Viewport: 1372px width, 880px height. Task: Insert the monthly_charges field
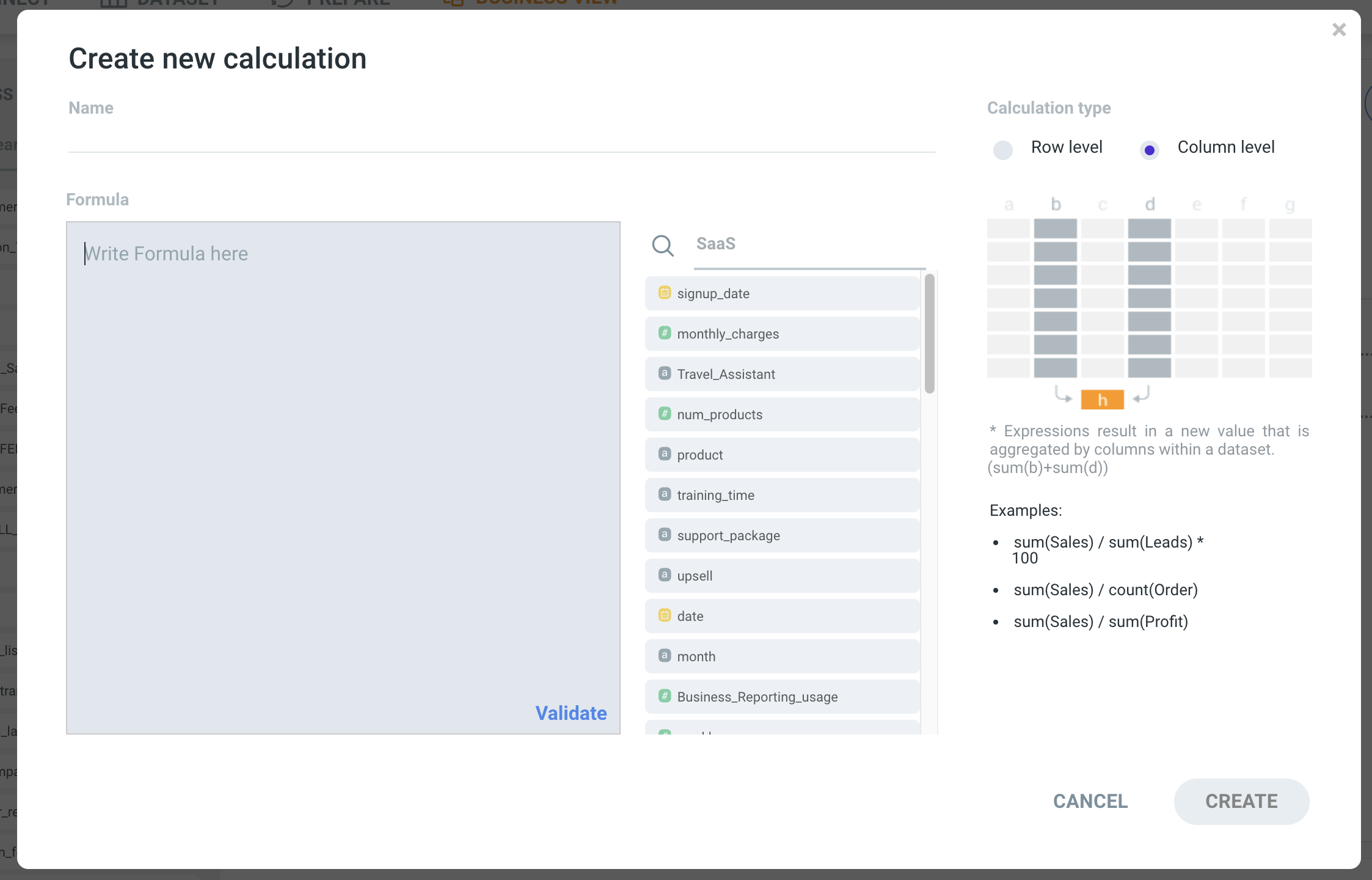coord(783,334)
